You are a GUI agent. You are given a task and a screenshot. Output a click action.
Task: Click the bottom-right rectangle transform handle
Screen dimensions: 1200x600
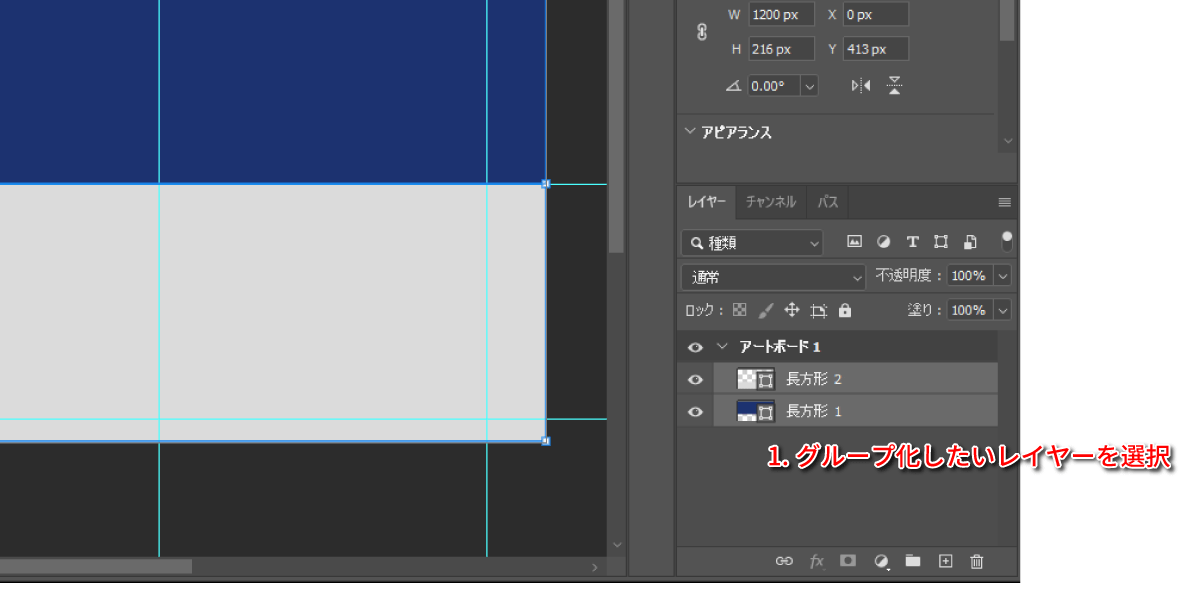[x=546, y=440]
